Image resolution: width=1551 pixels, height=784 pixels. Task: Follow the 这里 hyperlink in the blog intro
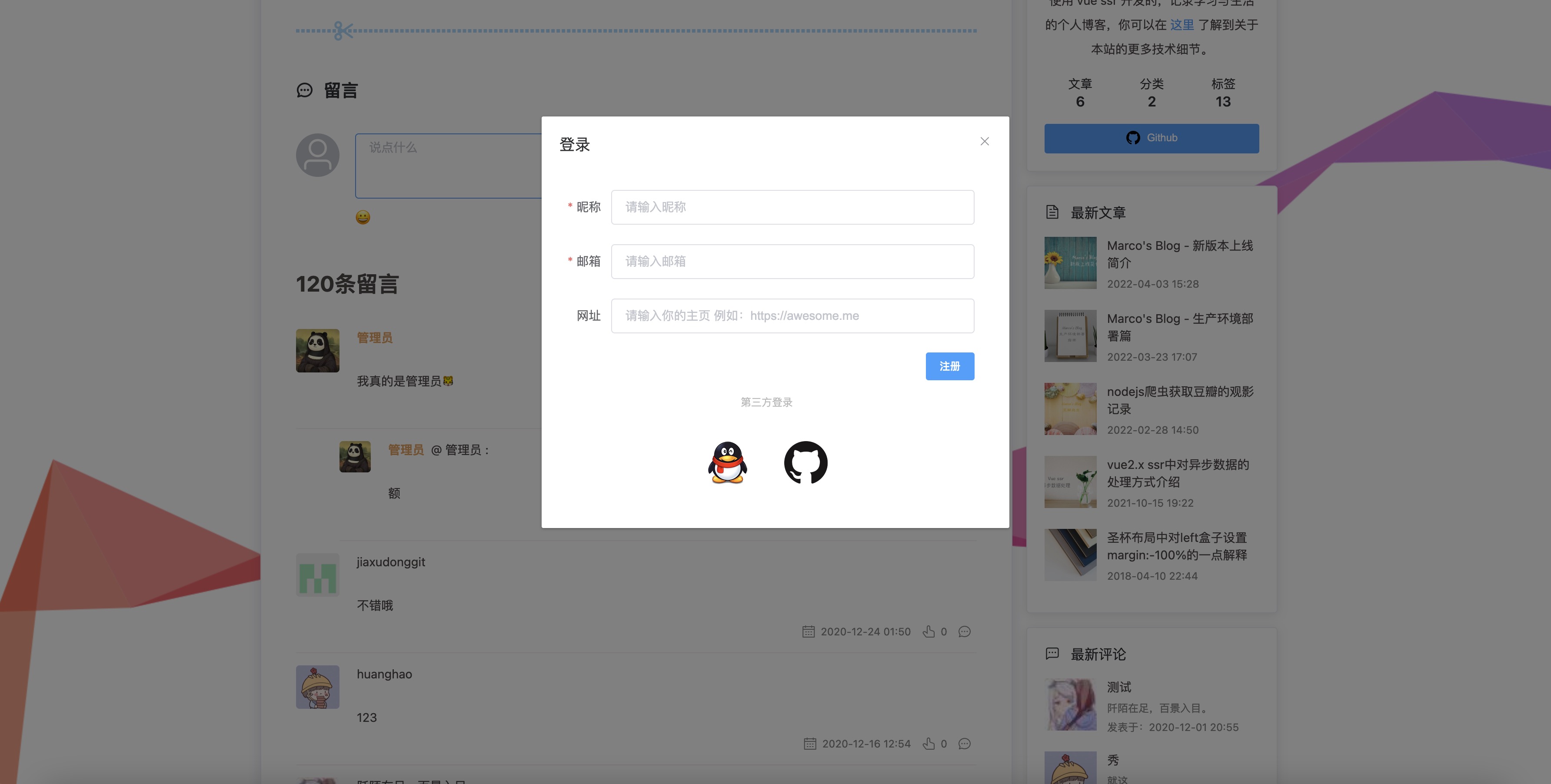pyautogui.click(x=1182, y=25)
